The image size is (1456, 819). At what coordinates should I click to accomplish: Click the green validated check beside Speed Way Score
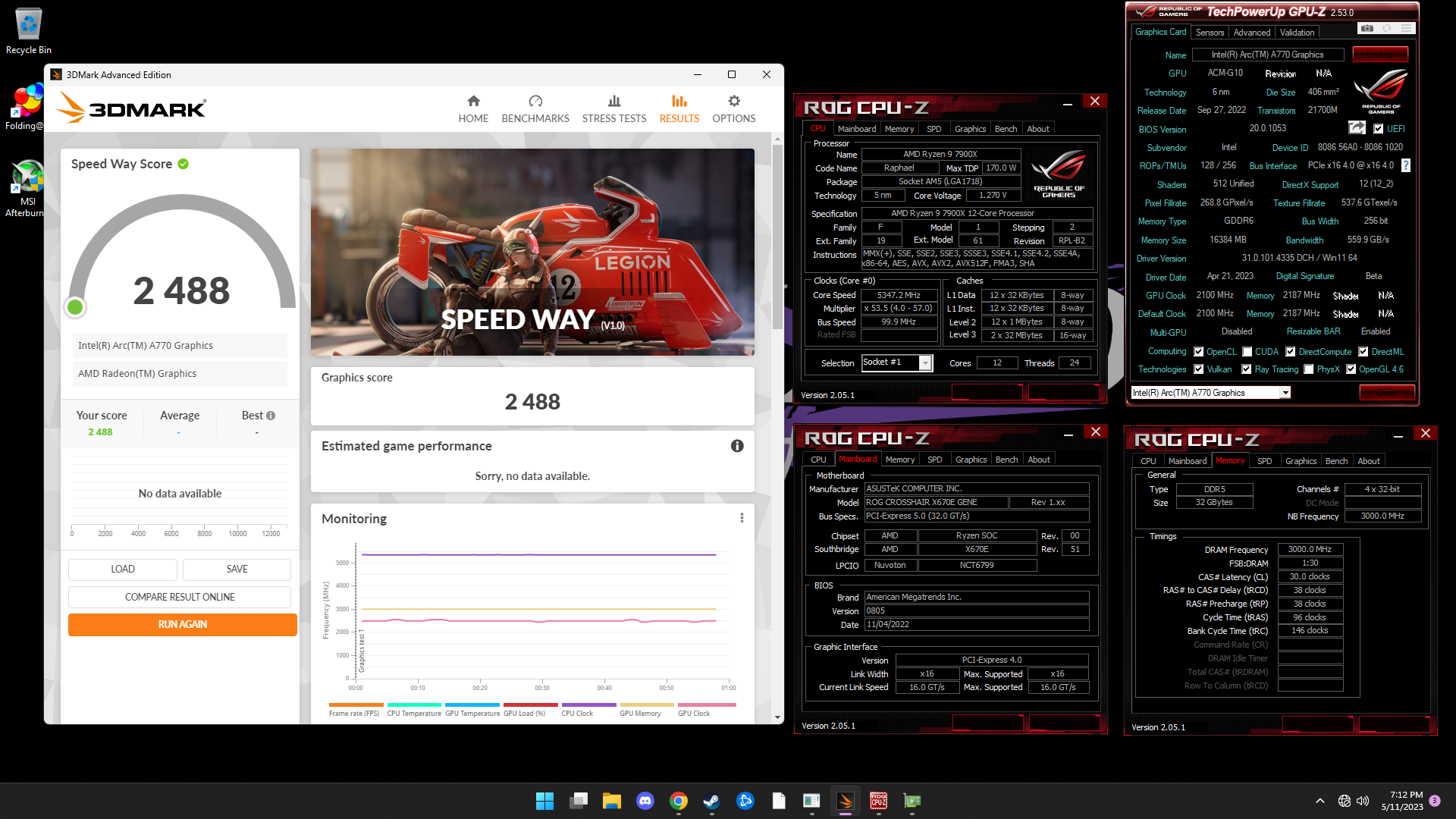(184, 164)
